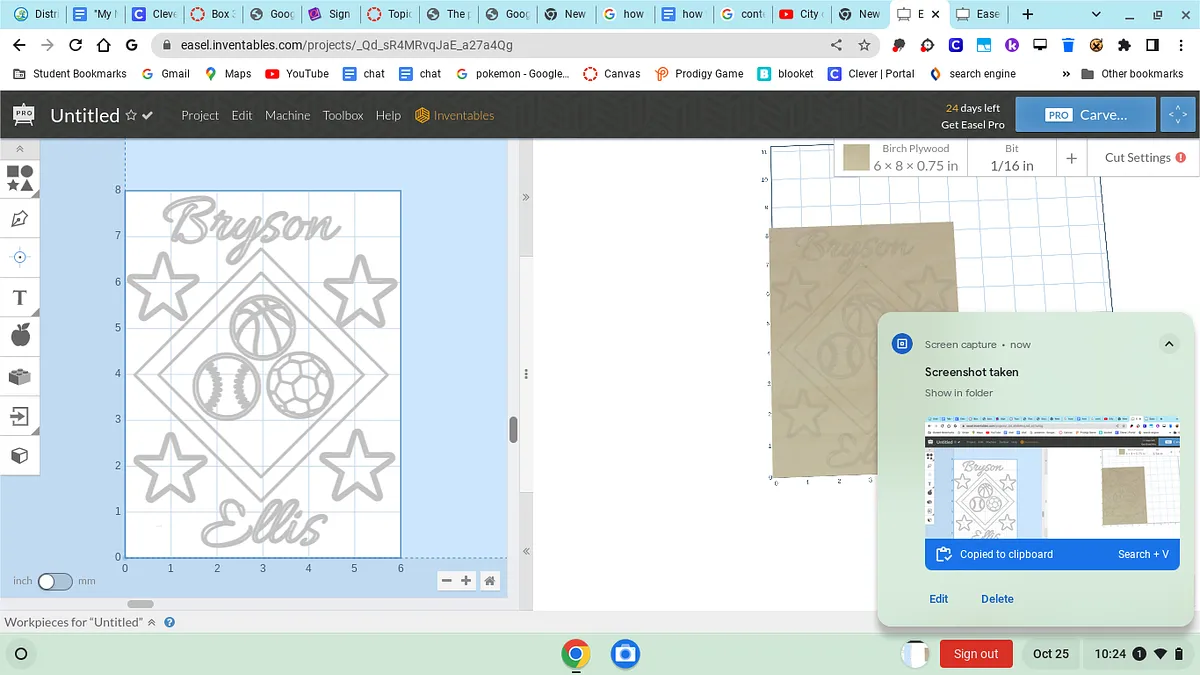Click the home reset view button
The image size is (1200, 675).
coord(490,581)
